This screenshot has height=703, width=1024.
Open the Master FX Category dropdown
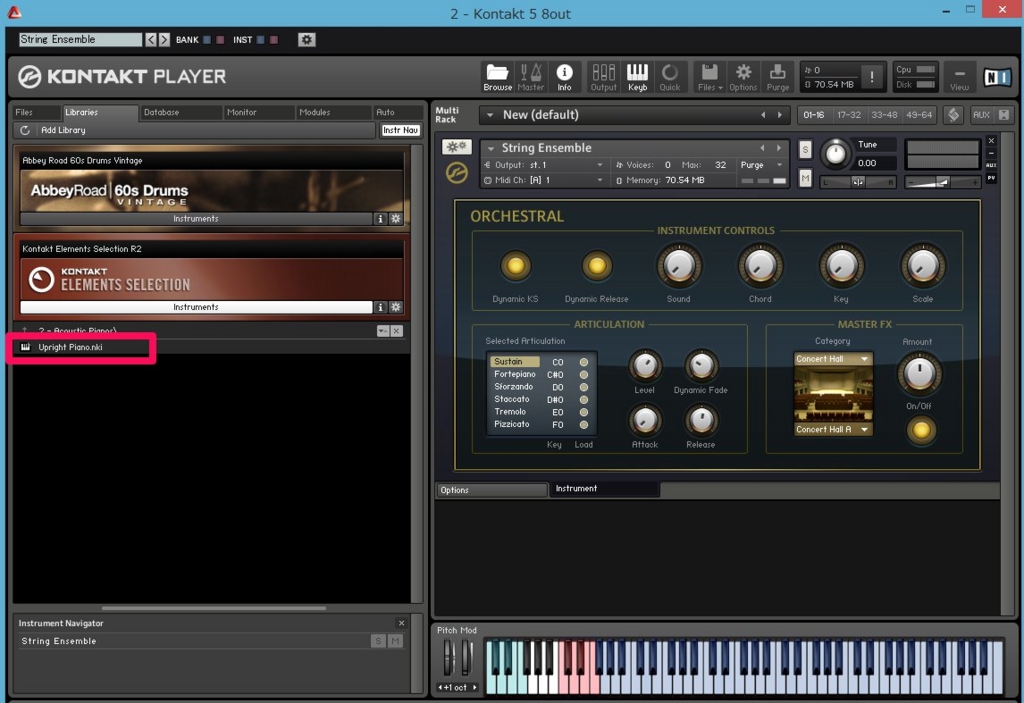832,359
